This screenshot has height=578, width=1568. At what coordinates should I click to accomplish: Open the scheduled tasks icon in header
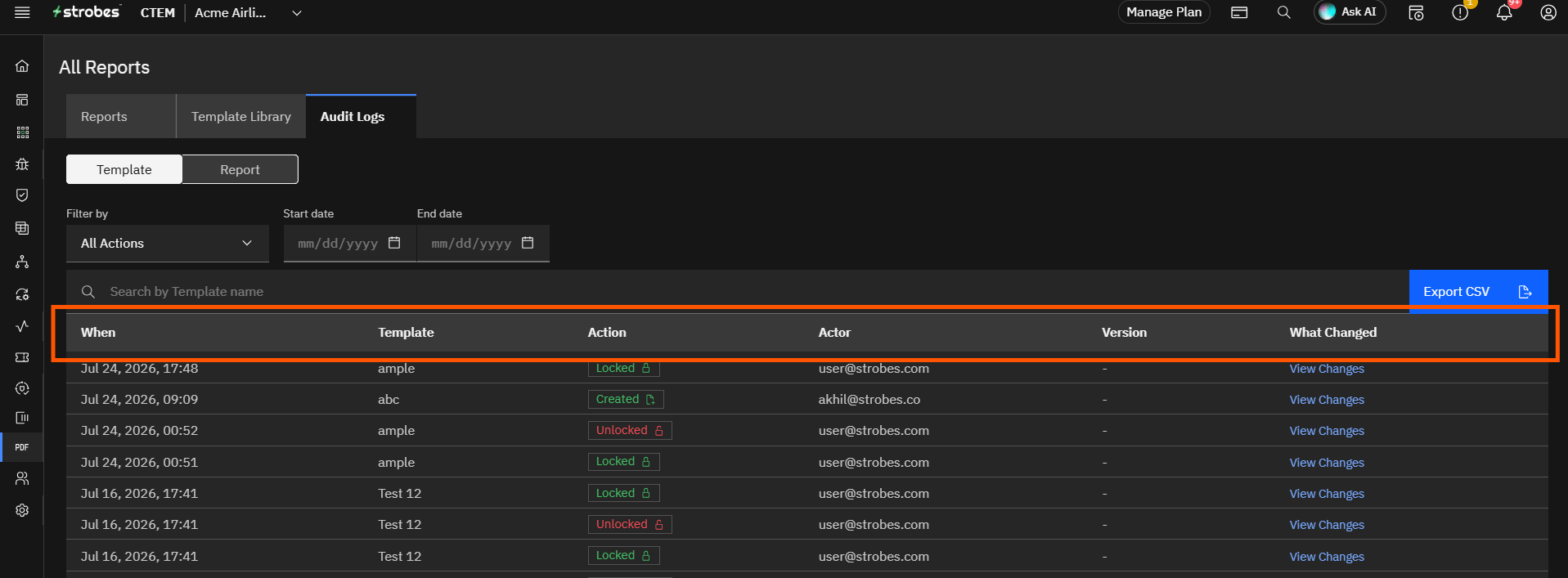point(1416,12)
